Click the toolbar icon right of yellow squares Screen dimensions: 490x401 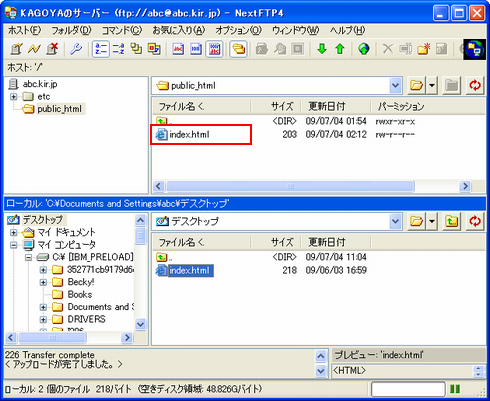(154, 49)
